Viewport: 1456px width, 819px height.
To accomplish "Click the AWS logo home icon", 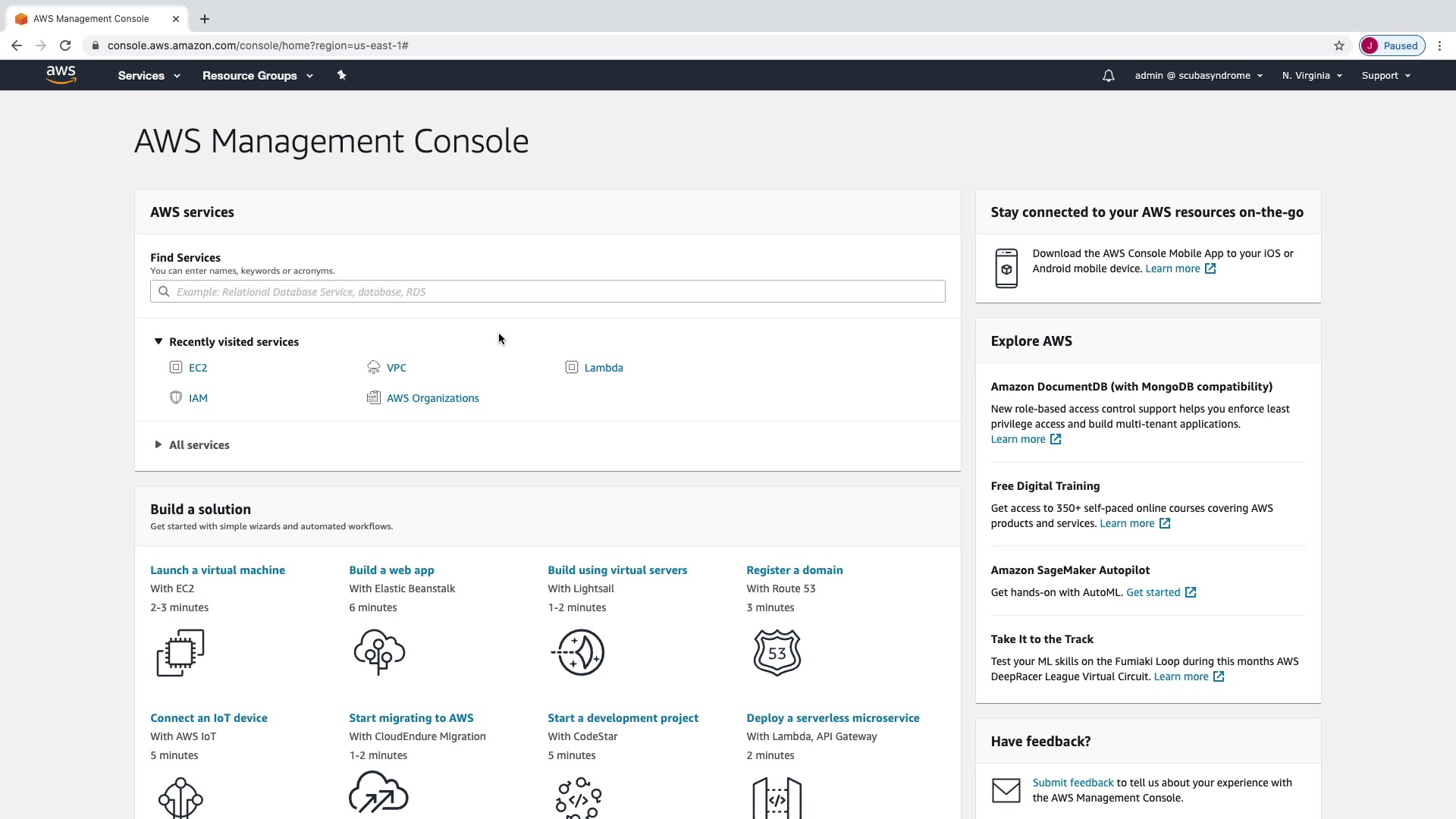I will (61, 74).
